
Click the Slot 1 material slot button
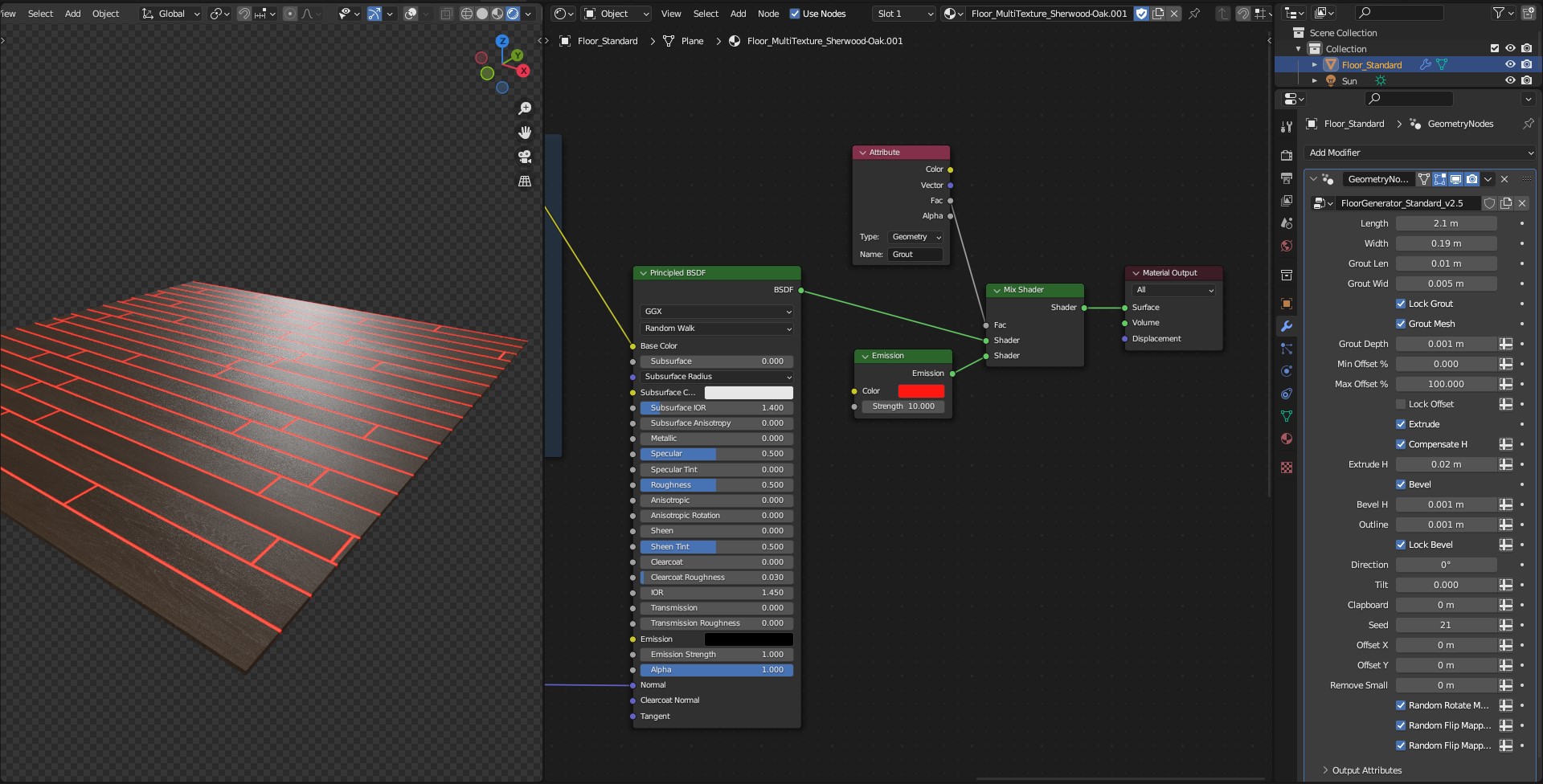(903, 14)
